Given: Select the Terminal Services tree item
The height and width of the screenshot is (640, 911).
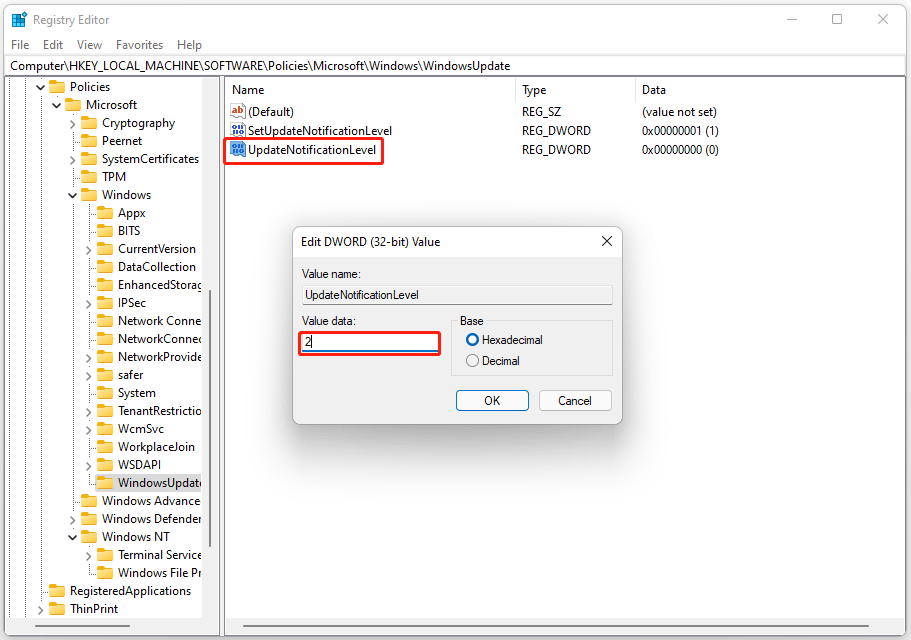Looking at the screenshot, I should (159, 555).
